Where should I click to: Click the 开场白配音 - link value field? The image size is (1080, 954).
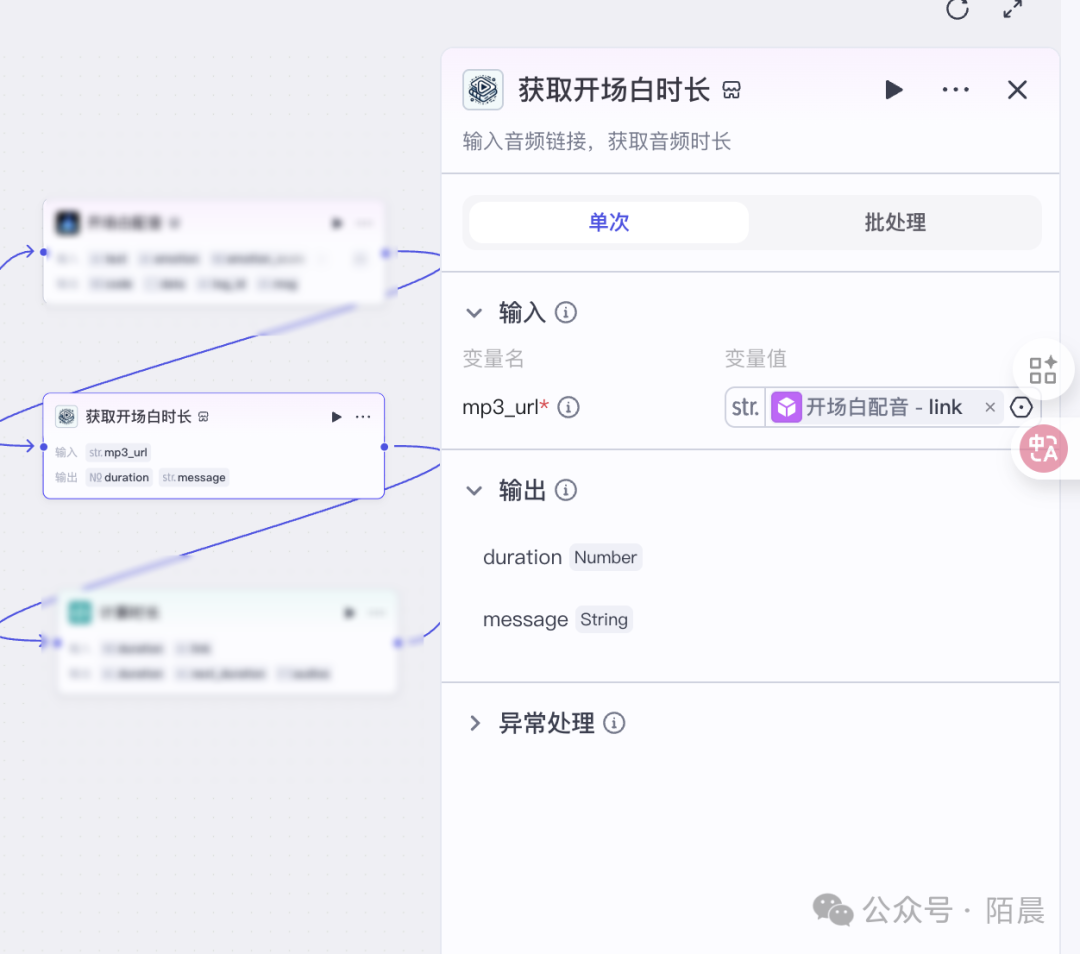tap(870, 407)
